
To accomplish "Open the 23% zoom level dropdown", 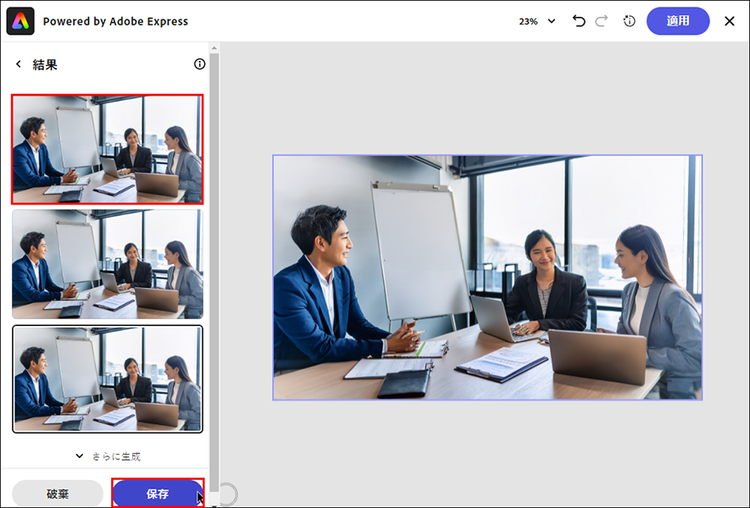I will [537, 21].
